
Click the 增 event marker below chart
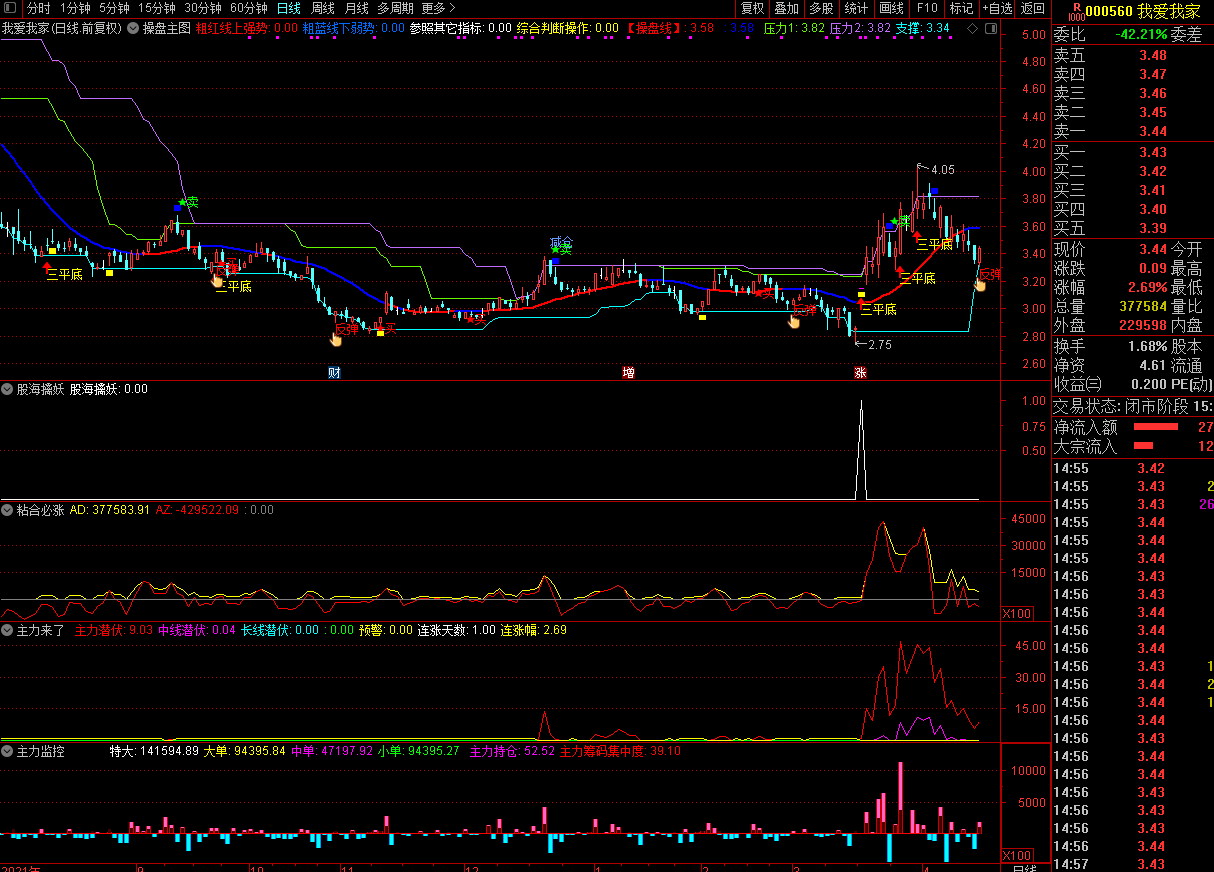pos(628,373)
